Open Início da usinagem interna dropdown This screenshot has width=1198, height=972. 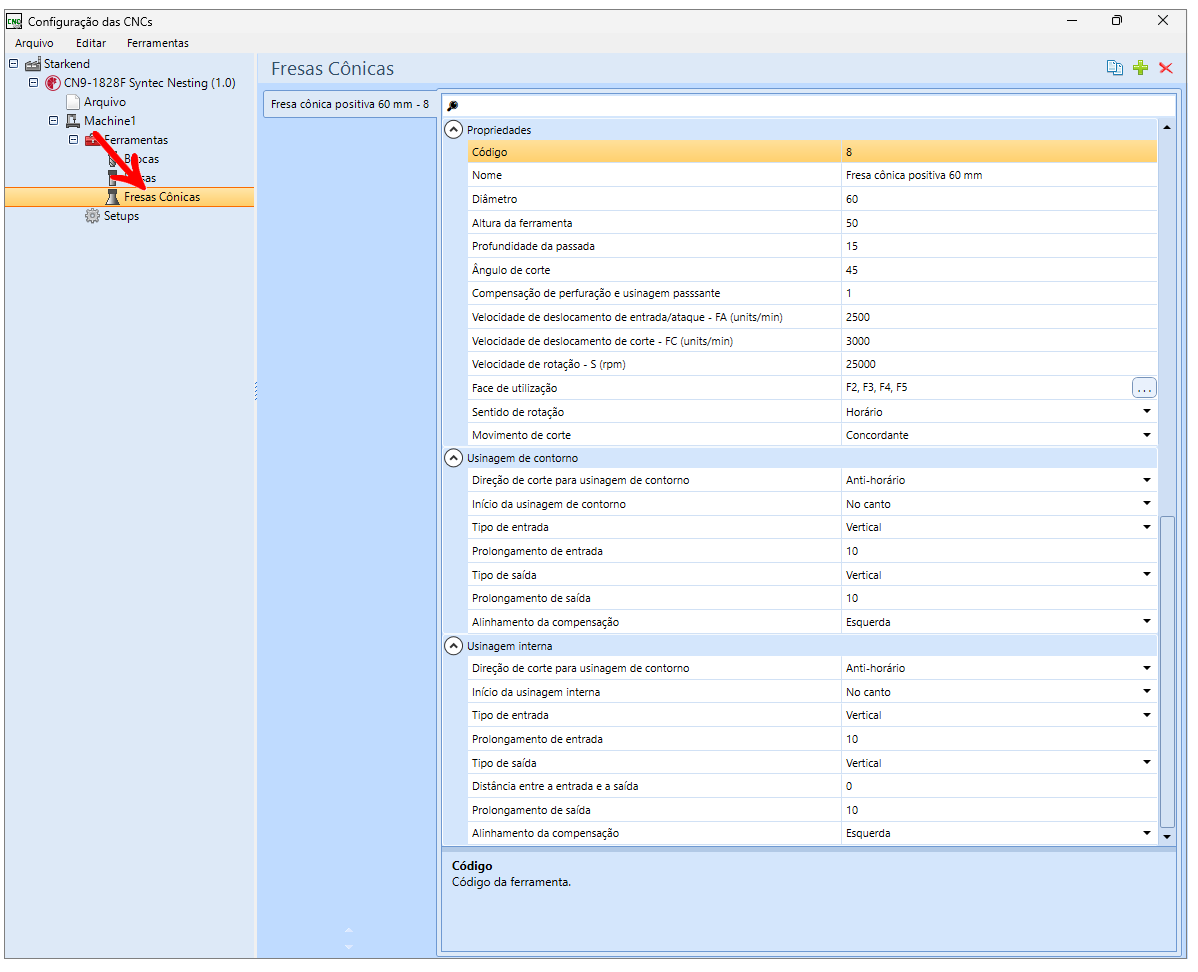coord(1146,692)
